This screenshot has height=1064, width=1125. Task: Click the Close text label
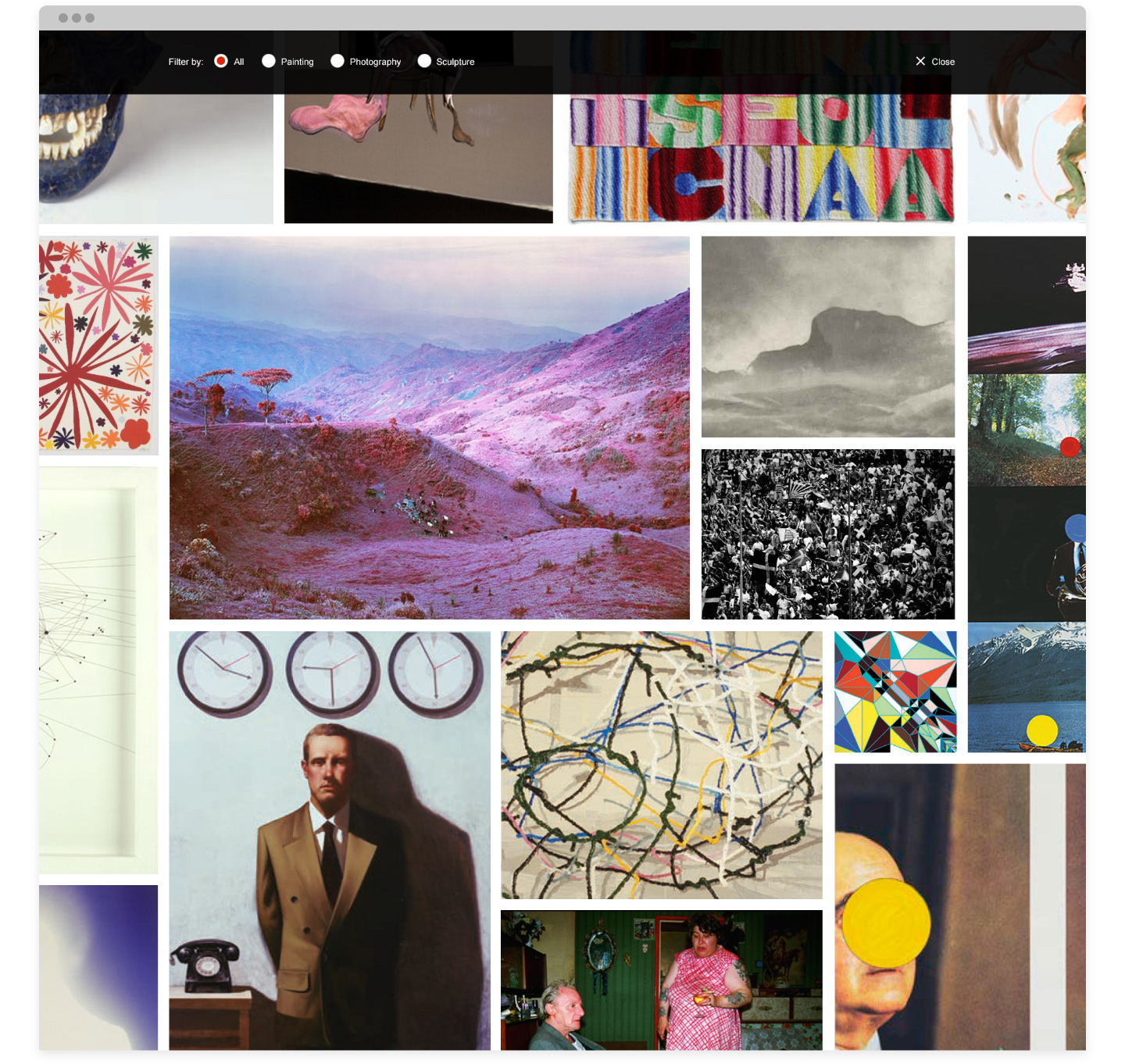(x=943, y=62)
